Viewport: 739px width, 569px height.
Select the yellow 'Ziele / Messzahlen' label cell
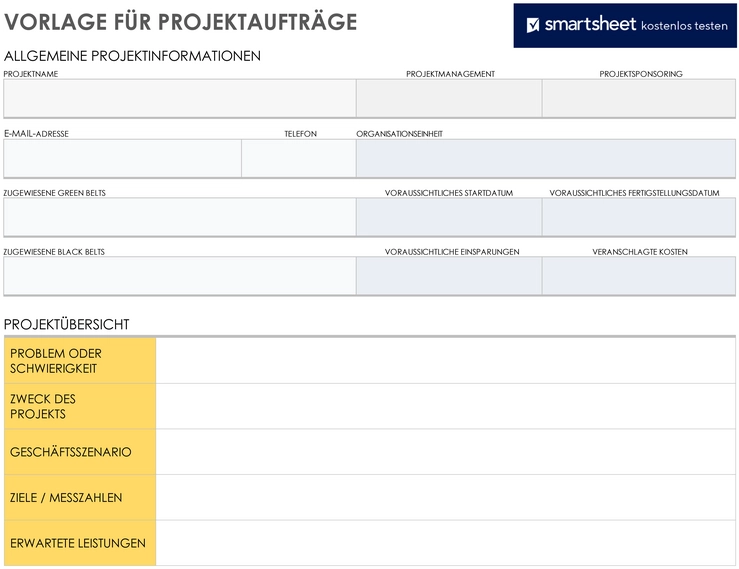[x=80, y=497]
